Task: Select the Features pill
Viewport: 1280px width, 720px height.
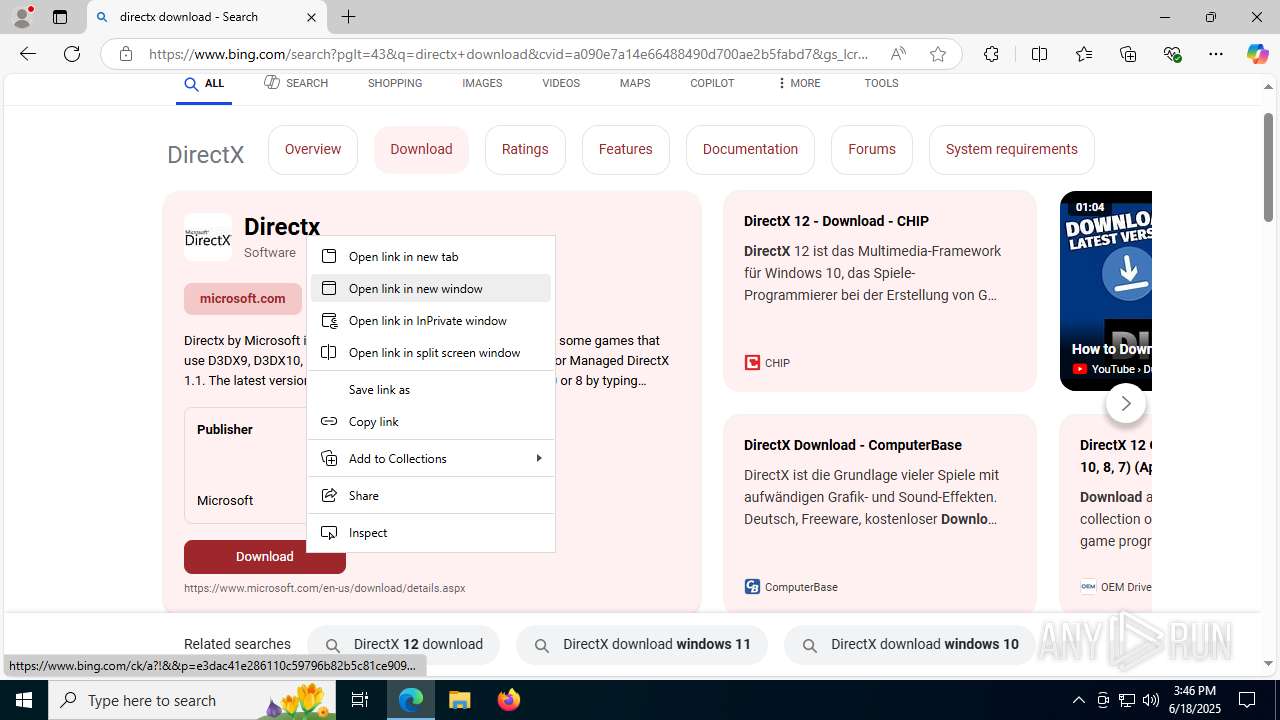Action: [626, 150]
